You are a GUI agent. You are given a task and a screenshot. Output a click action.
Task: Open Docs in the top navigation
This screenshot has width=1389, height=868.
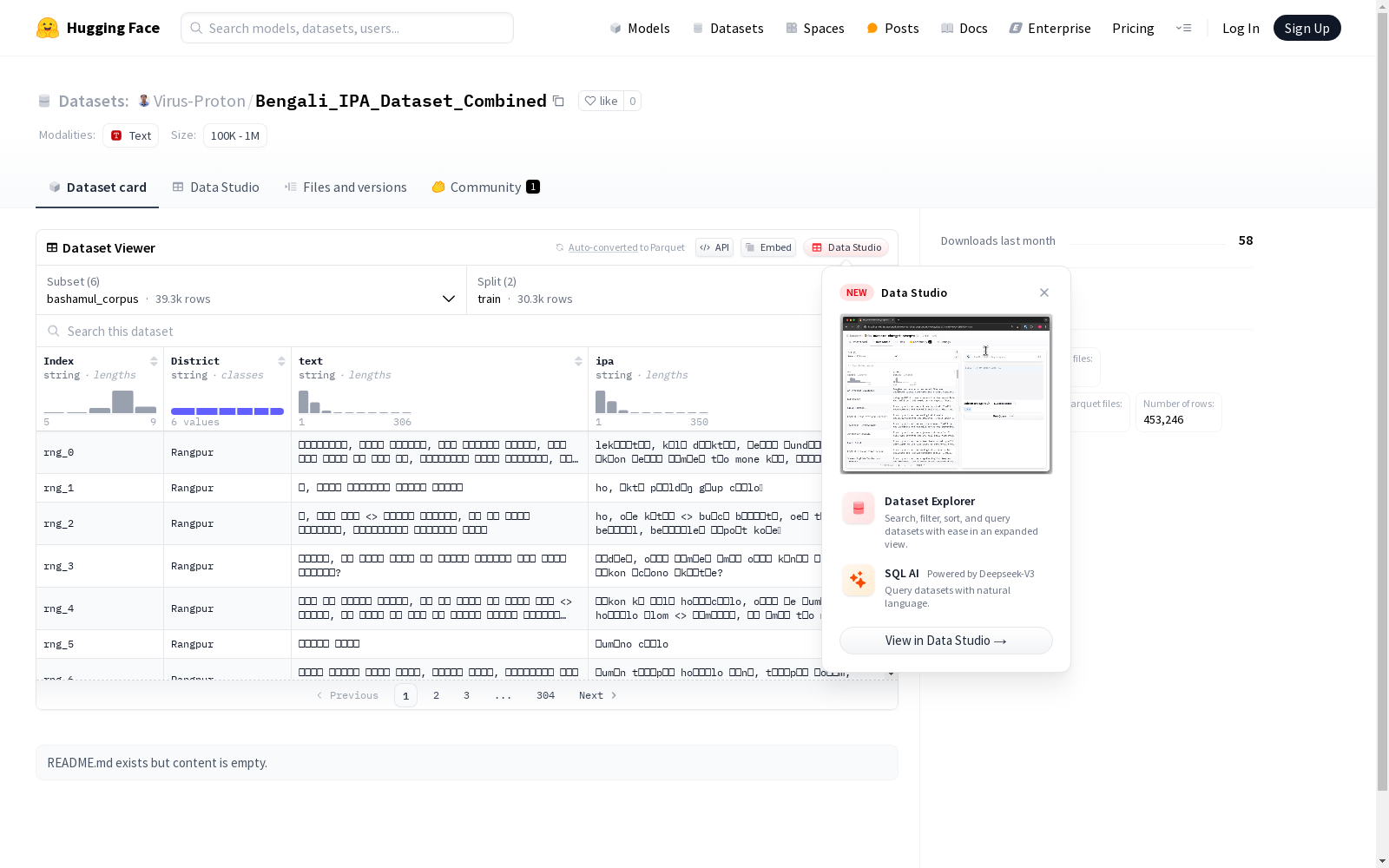(964, 28)
